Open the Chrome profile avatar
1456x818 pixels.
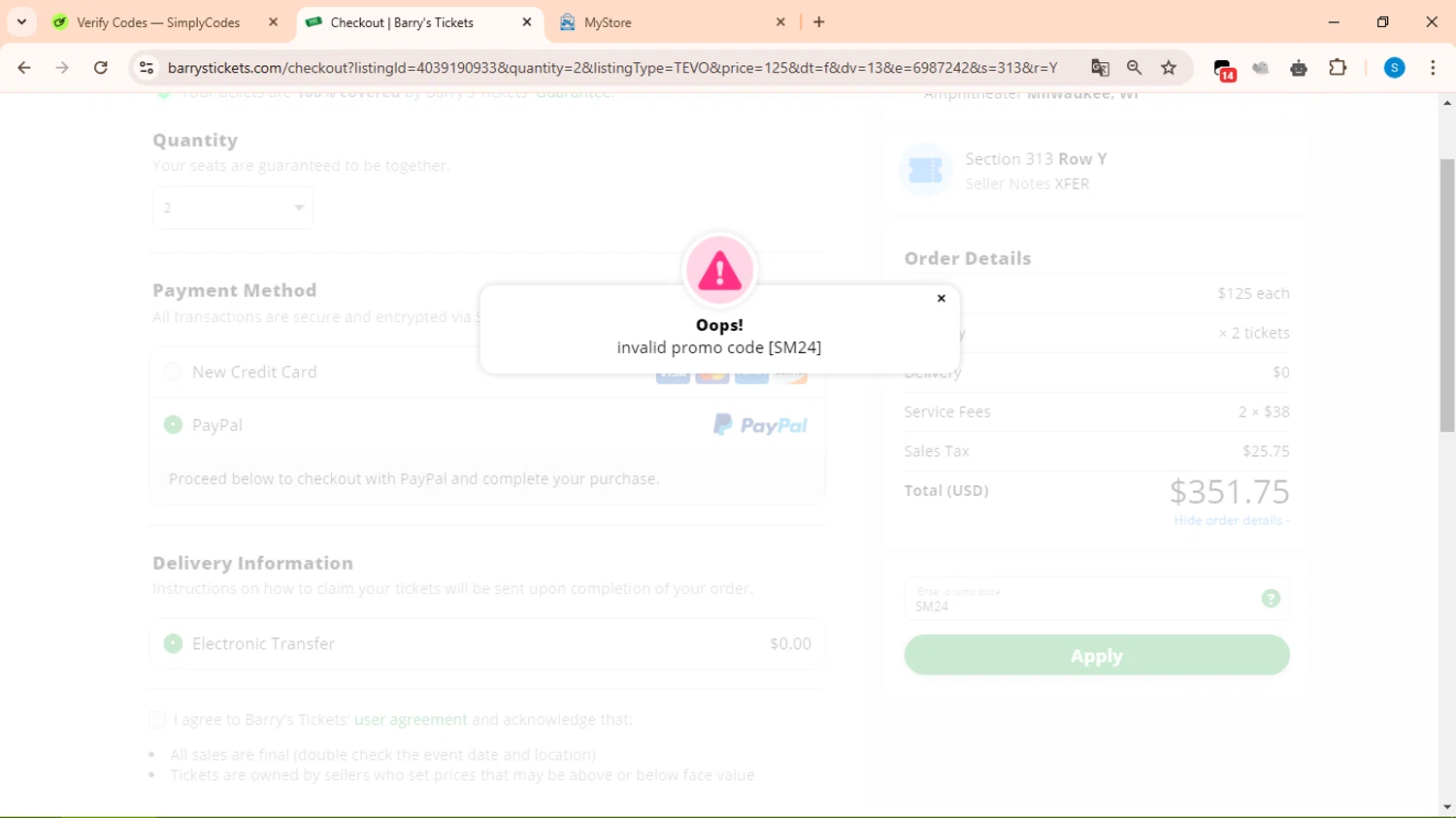tap(1394, 68)
